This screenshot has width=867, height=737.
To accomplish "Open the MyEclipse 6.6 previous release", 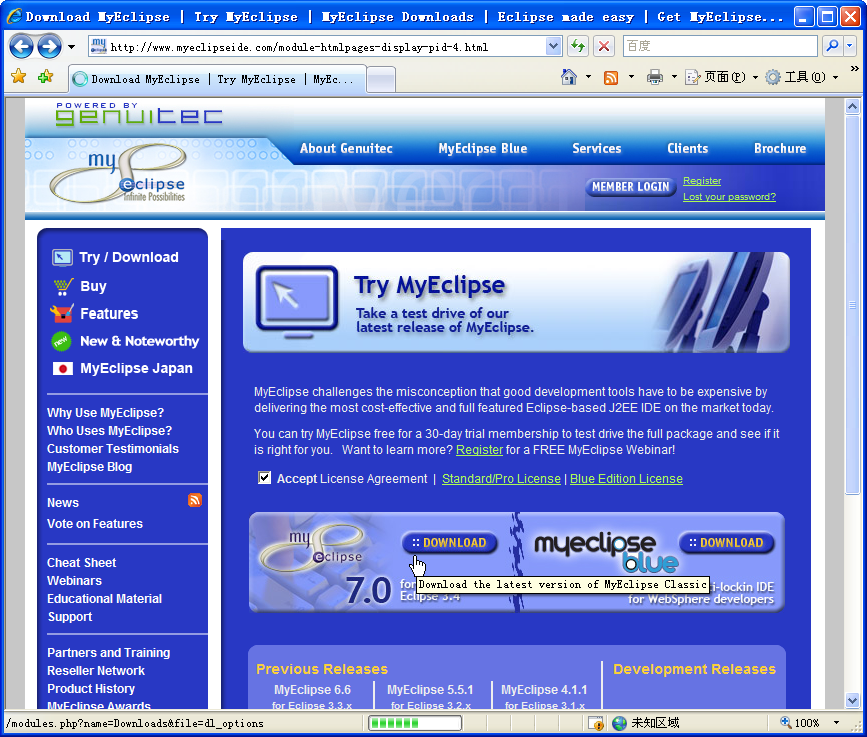I will click(x=312, y=690).
